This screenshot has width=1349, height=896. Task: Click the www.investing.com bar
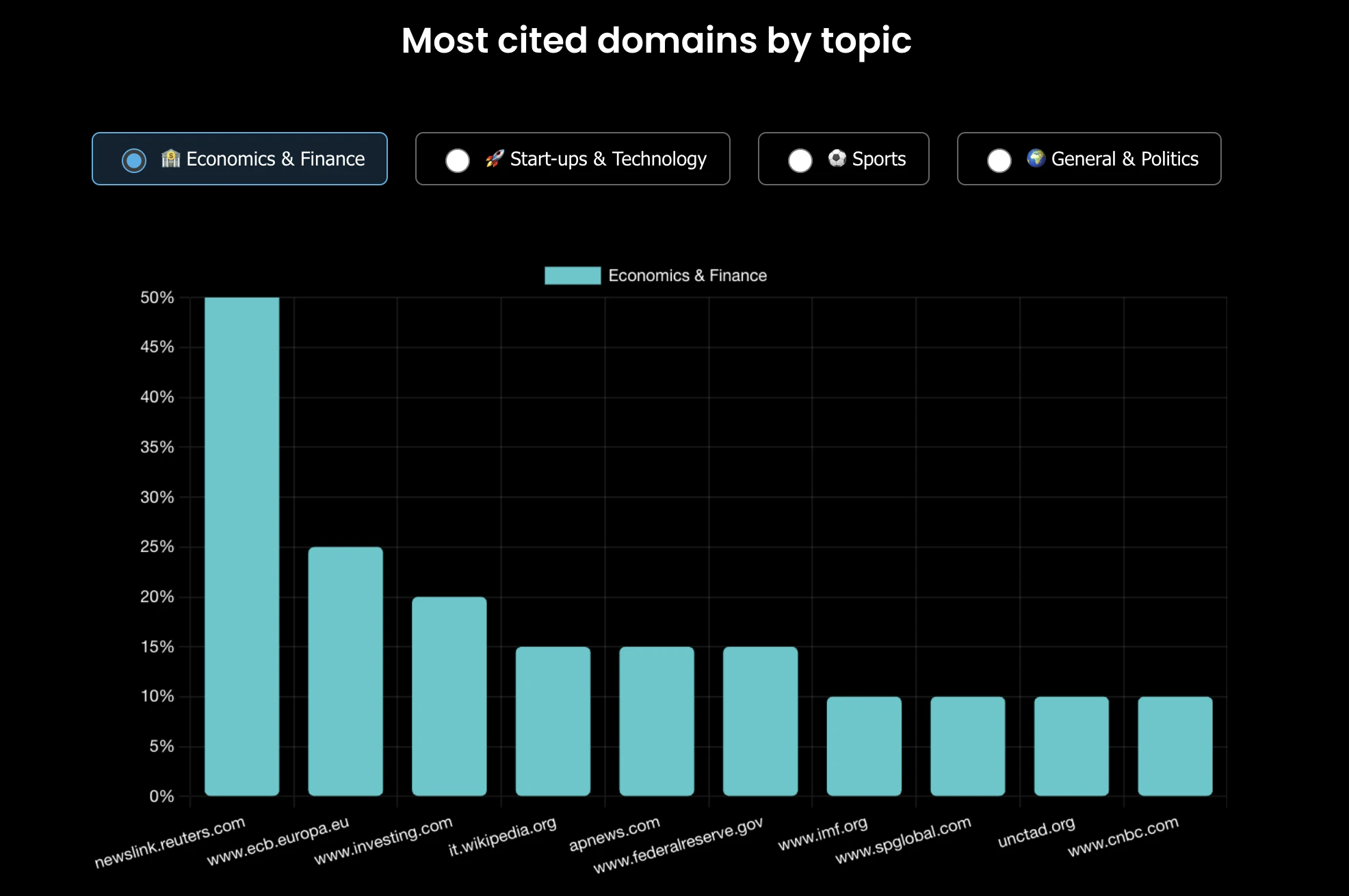(449, 696)
